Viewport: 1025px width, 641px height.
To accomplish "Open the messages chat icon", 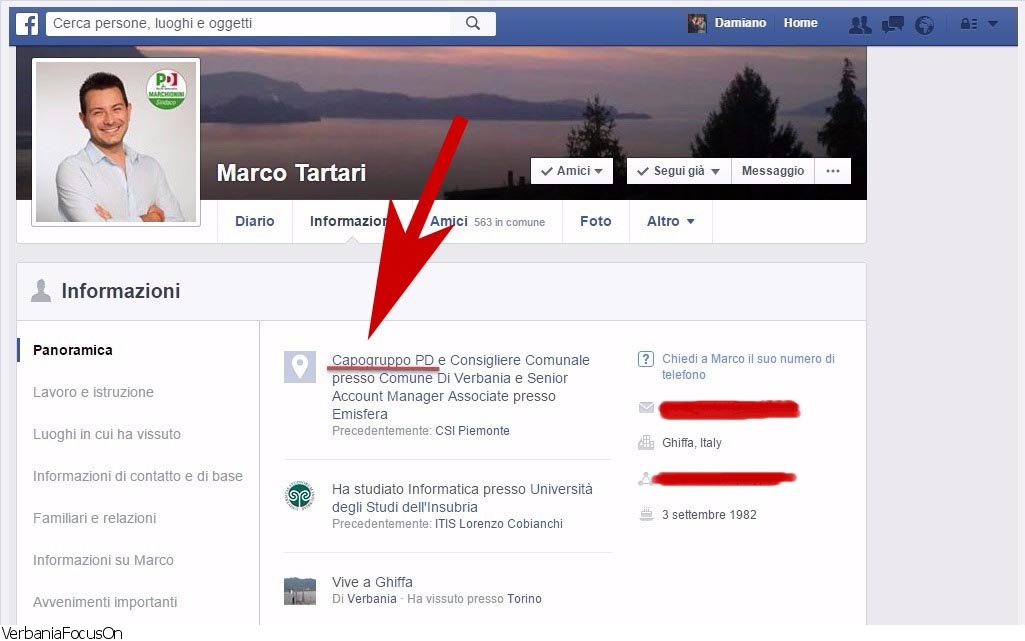I will 892,25.
